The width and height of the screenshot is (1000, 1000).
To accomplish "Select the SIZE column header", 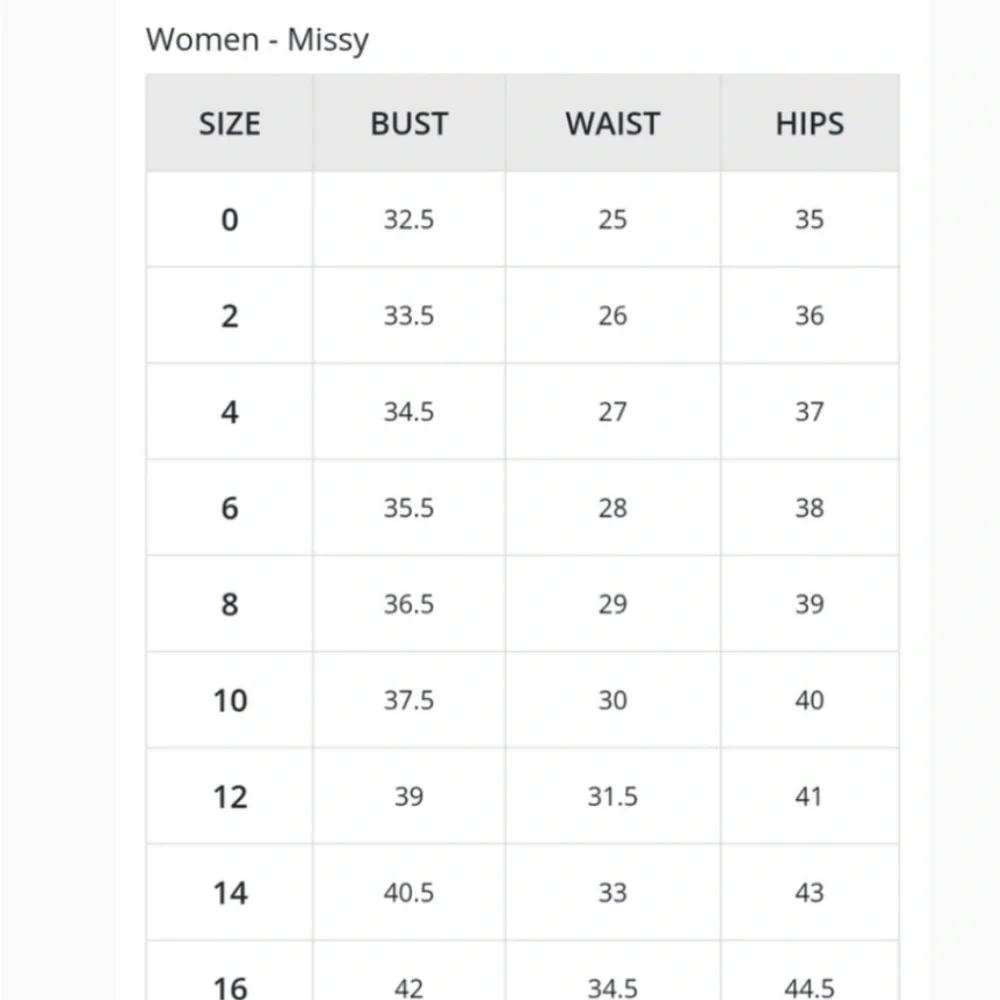I will [229, 124].
